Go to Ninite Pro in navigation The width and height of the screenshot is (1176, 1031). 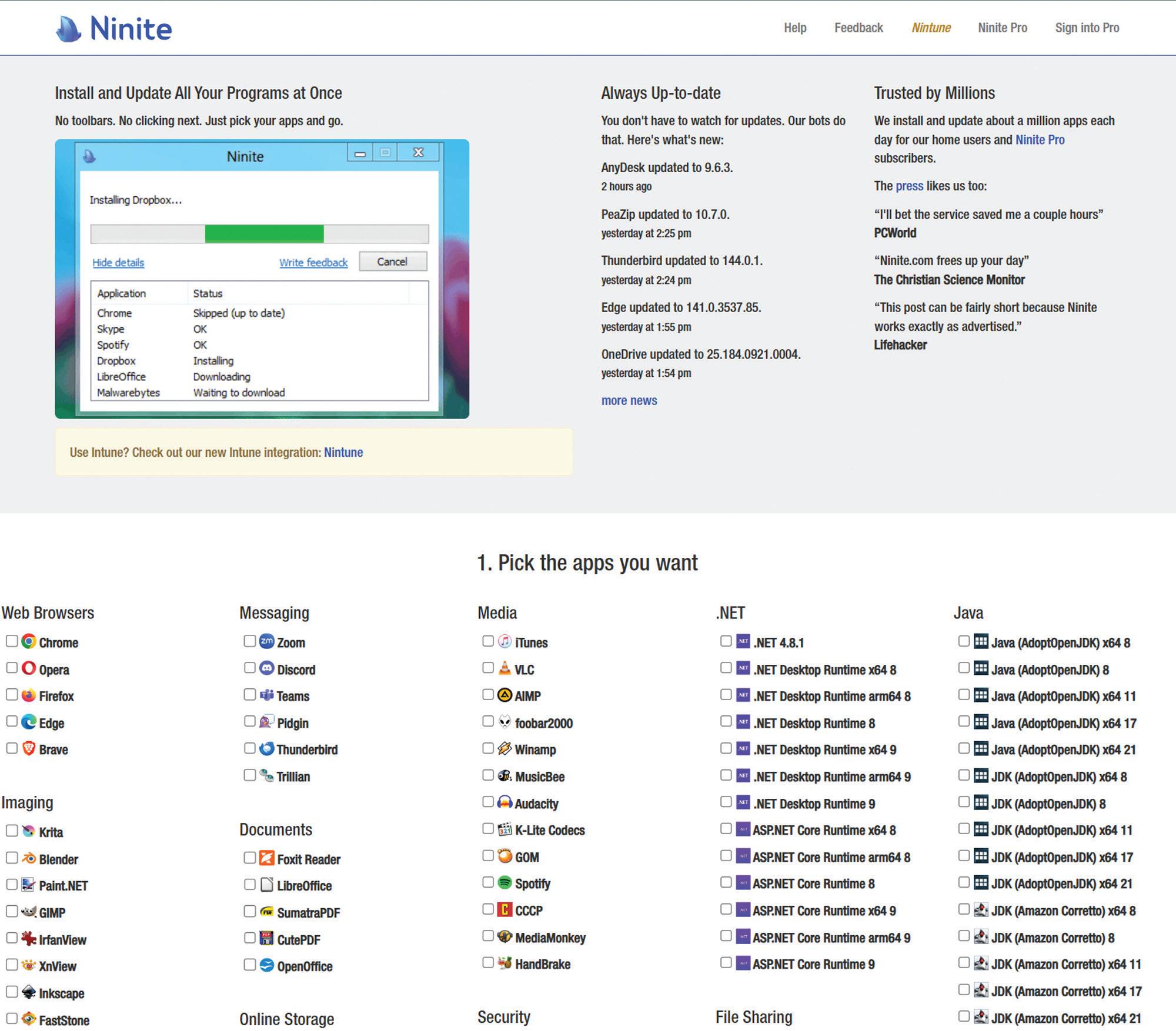(x=1003, y=28)
